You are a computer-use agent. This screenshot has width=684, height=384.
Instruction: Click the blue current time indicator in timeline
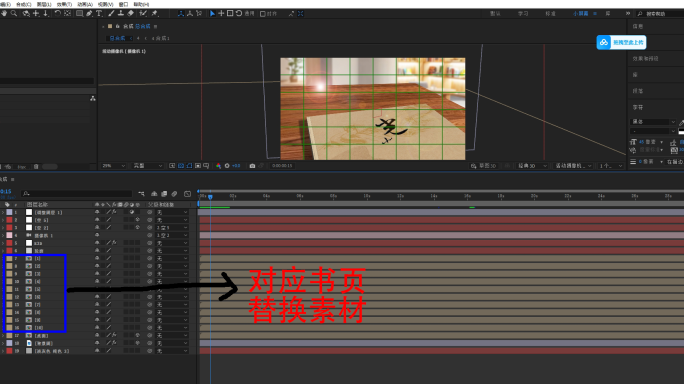210,197
